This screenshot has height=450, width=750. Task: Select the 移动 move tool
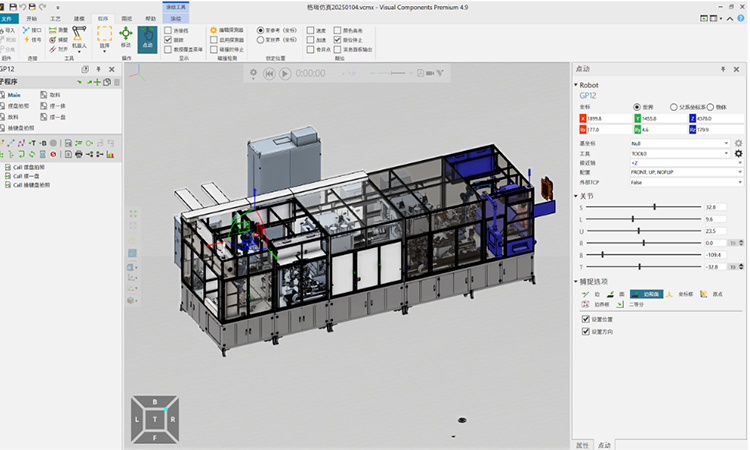point(126,38)
